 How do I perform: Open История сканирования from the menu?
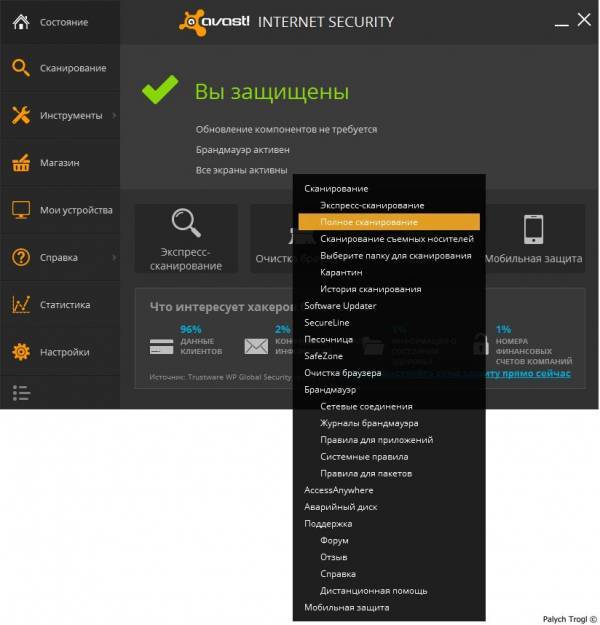371,289
